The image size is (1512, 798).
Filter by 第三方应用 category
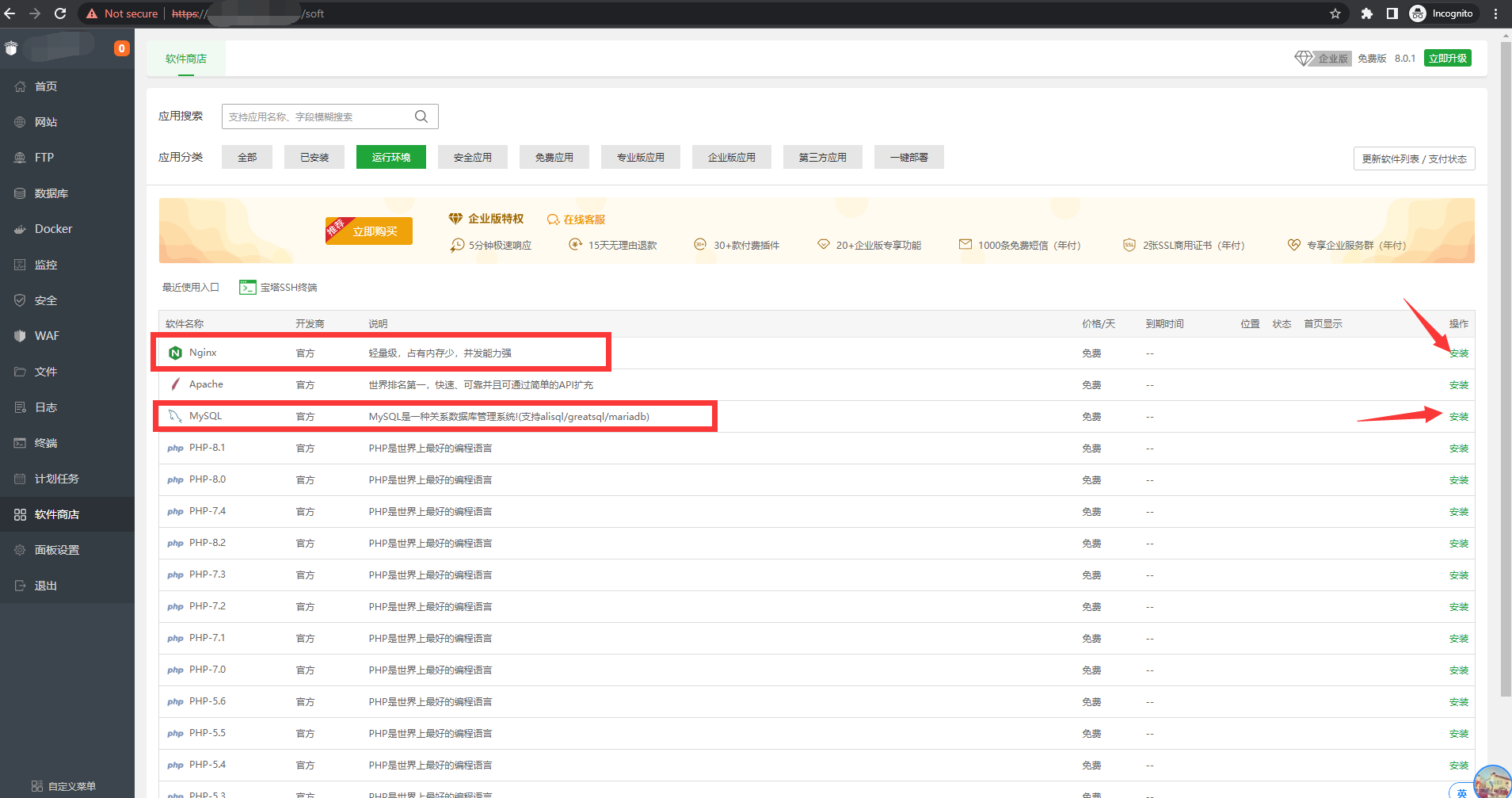click(823, 157)
